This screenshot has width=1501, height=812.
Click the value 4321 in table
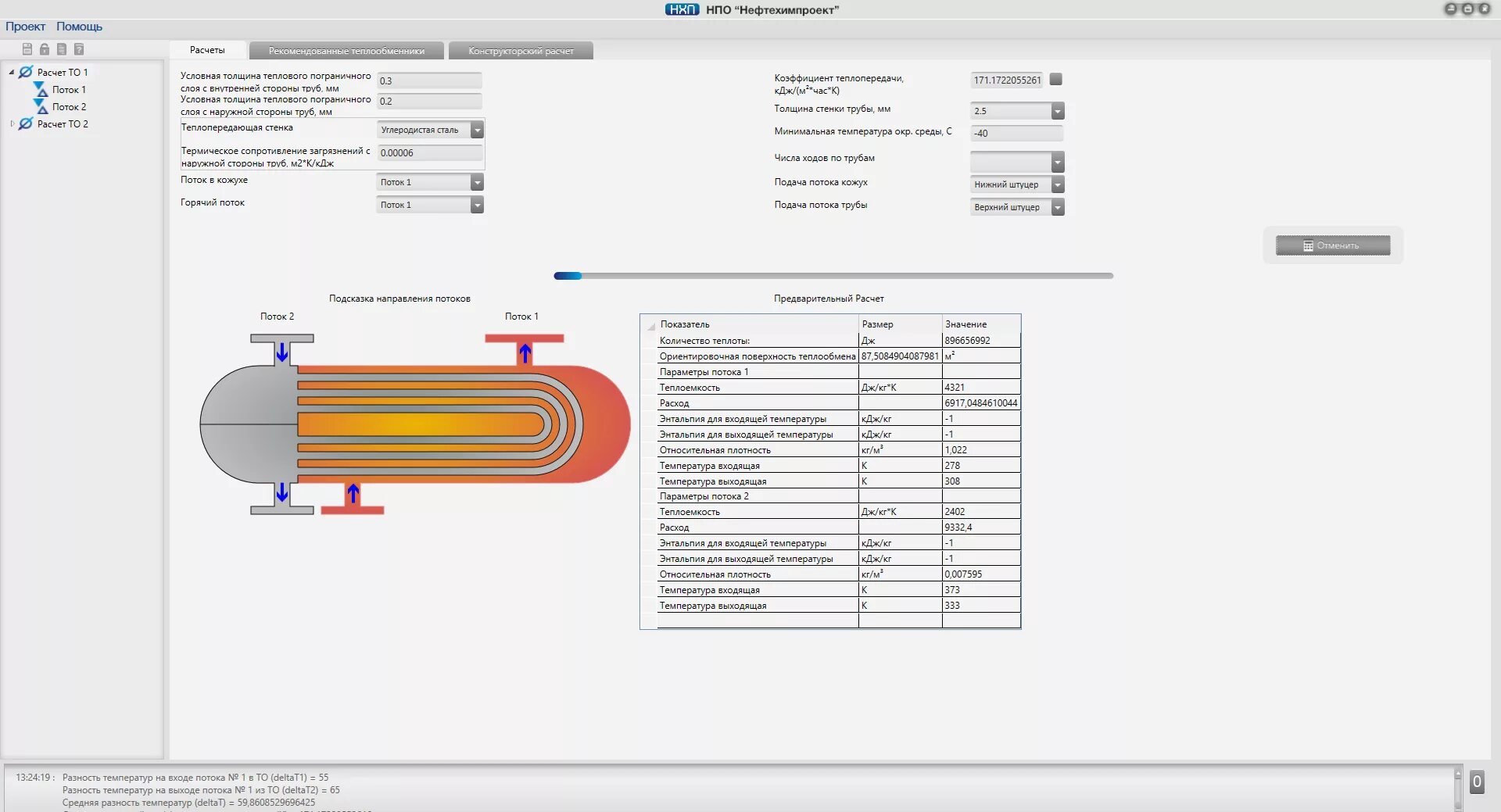(x=981, y=388)
